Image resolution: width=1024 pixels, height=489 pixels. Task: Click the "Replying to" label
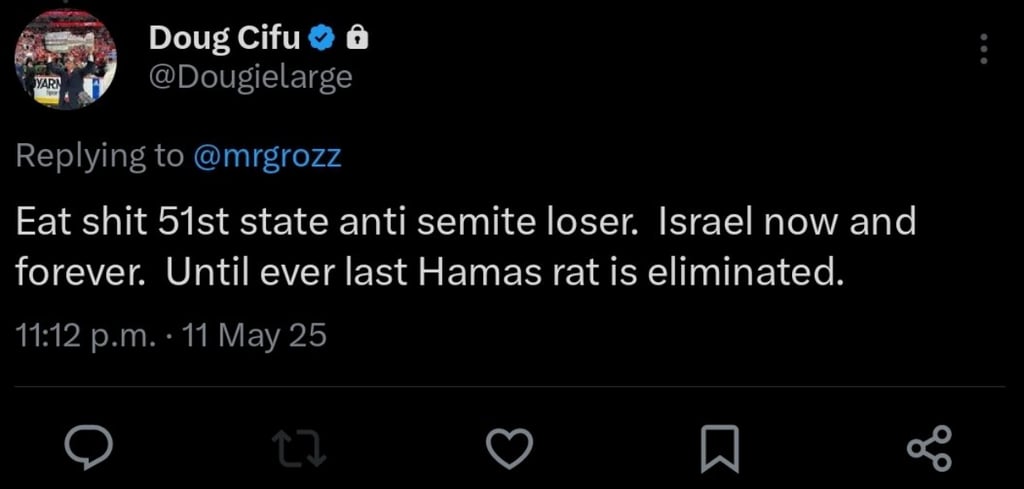point(100,157)
